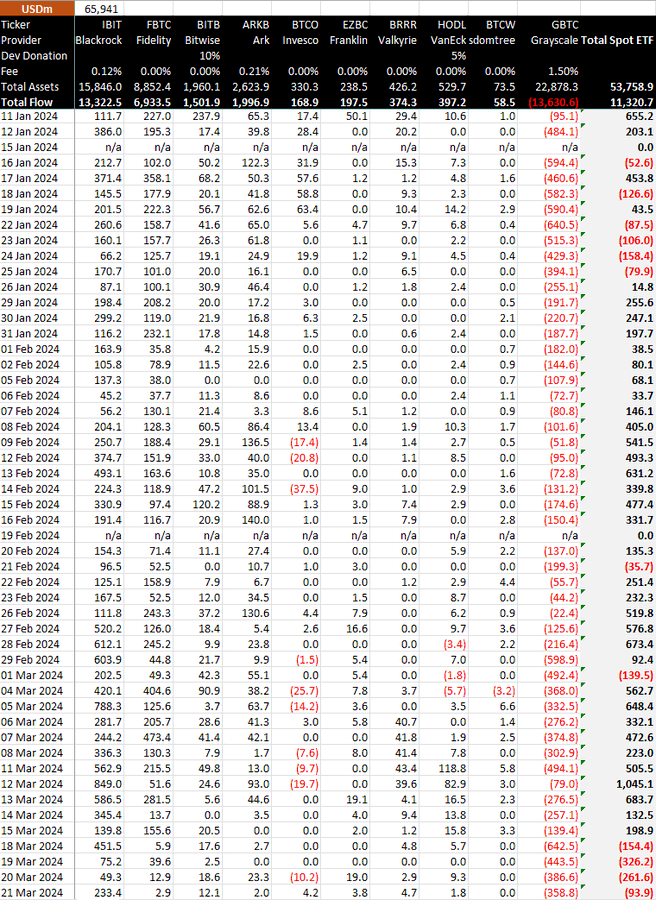Screen dimensions: 656x900
Task: Click HODL value 118.8 on 11 Mar
Action: pos(453,769)
